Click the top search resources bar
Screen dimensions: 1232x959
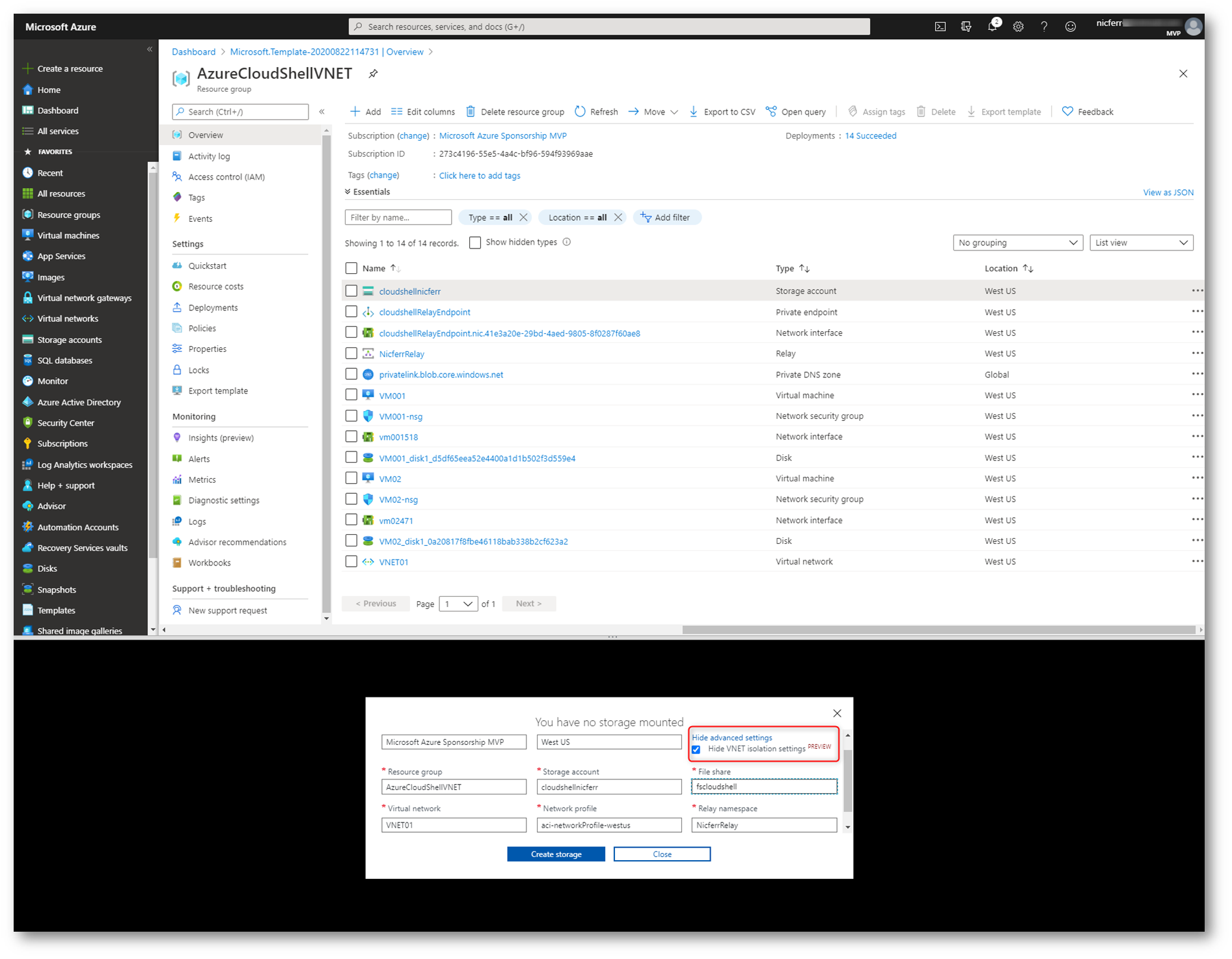point(609,27)
